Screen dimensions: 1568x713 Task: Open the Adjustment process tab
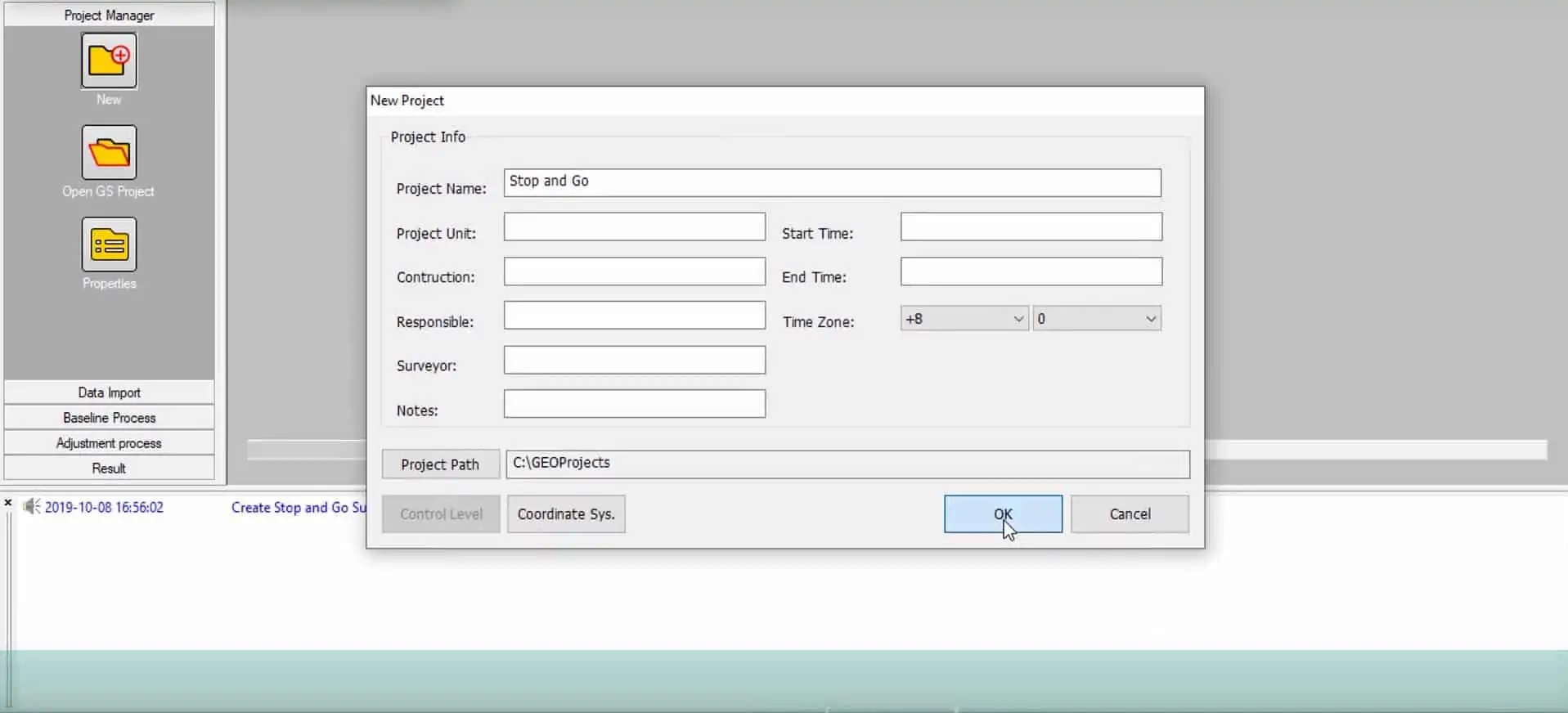pos(109,443)
